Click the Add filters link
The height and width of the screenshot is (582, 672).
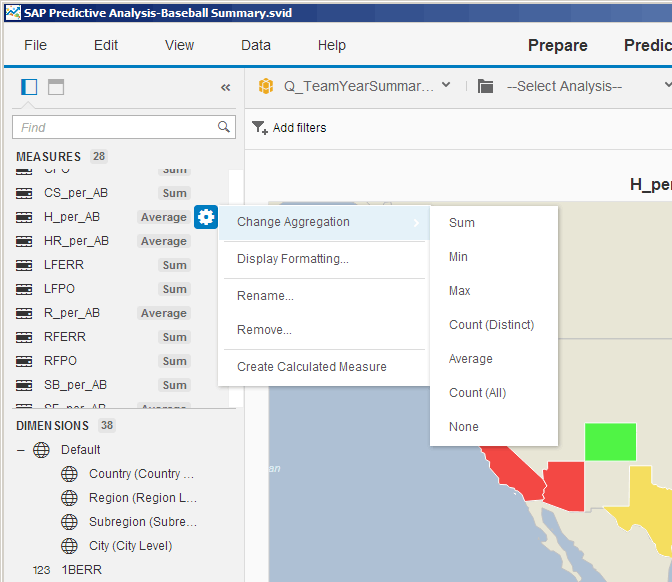[300, 128]
